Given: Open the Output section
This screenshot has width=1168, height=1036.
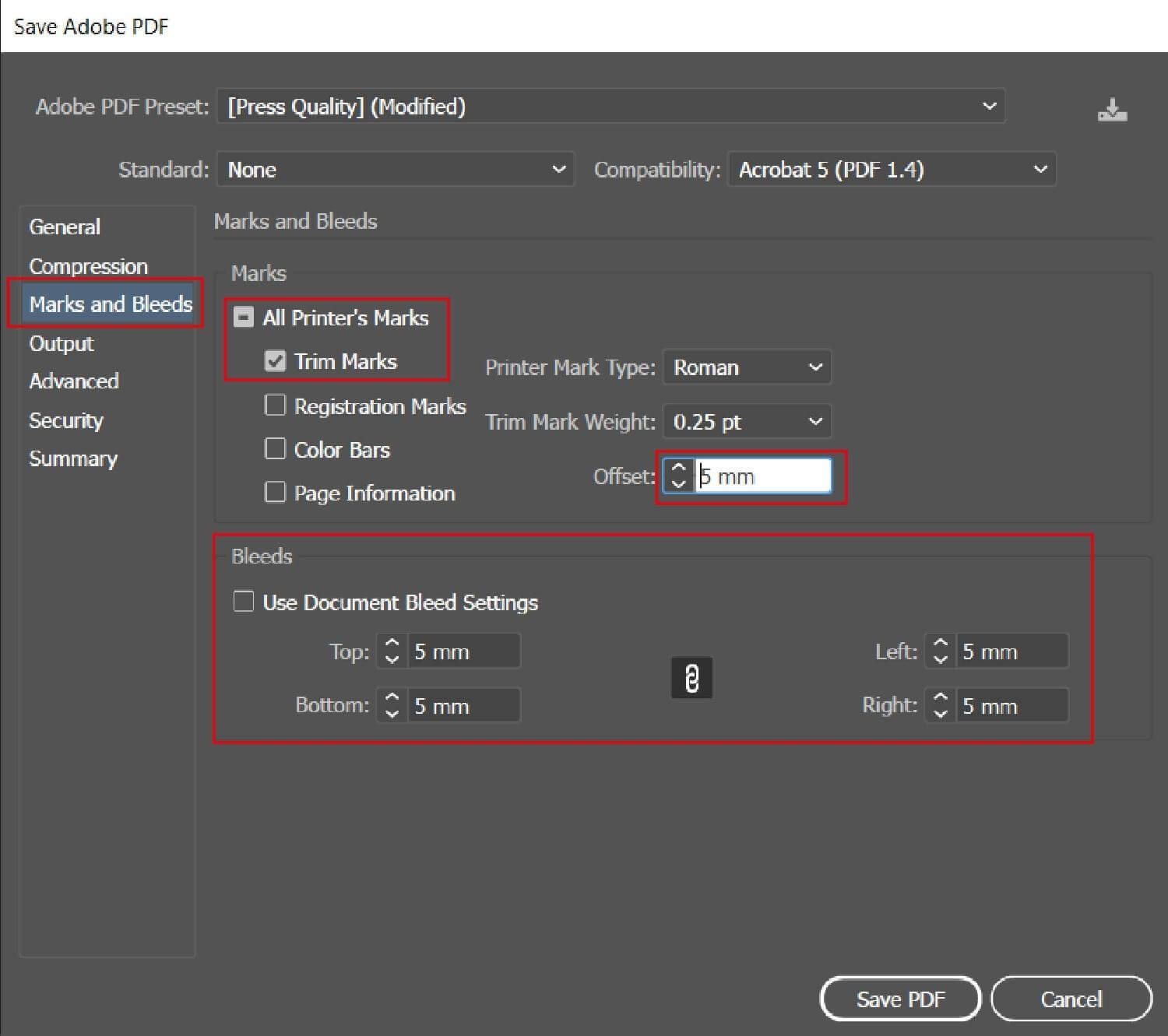Looking at the screenshot, I should click(62, 343).
